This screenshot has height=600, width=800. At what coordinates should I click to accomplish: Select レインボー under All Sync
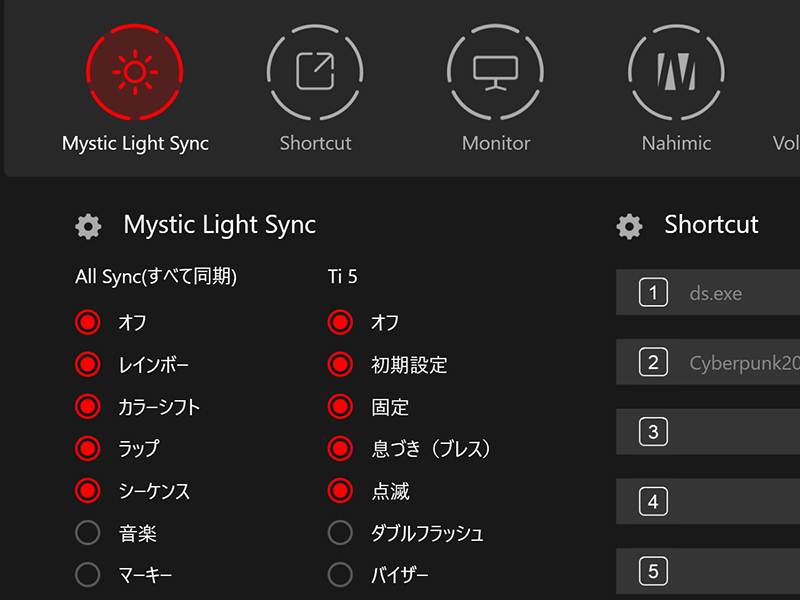(88, 364)
